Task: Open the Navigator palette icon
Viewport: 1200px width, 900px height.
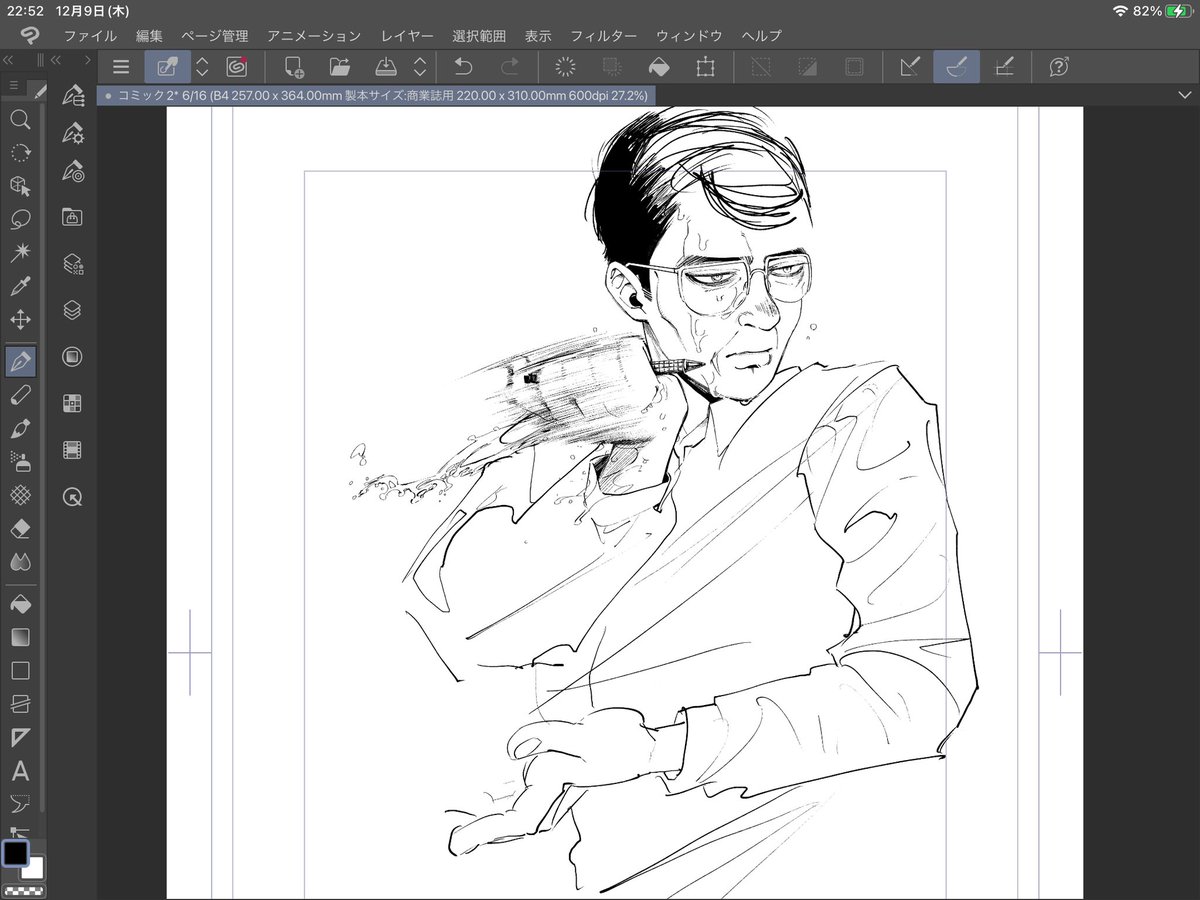Action: 72,496
